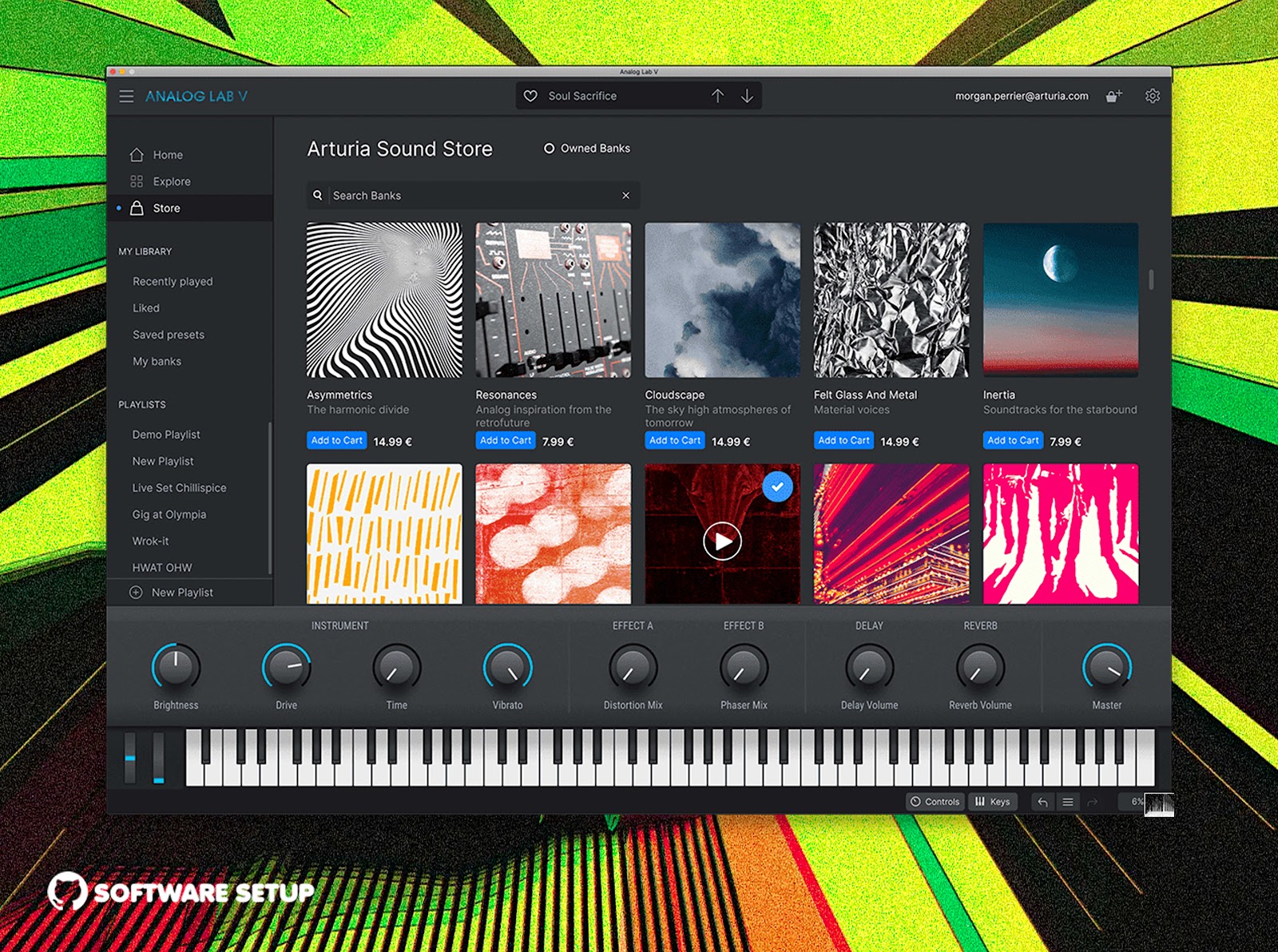This screenshot has width=1278, height=952.
Task: Click the Vibrato knob
Action: [x=507, y=667]
